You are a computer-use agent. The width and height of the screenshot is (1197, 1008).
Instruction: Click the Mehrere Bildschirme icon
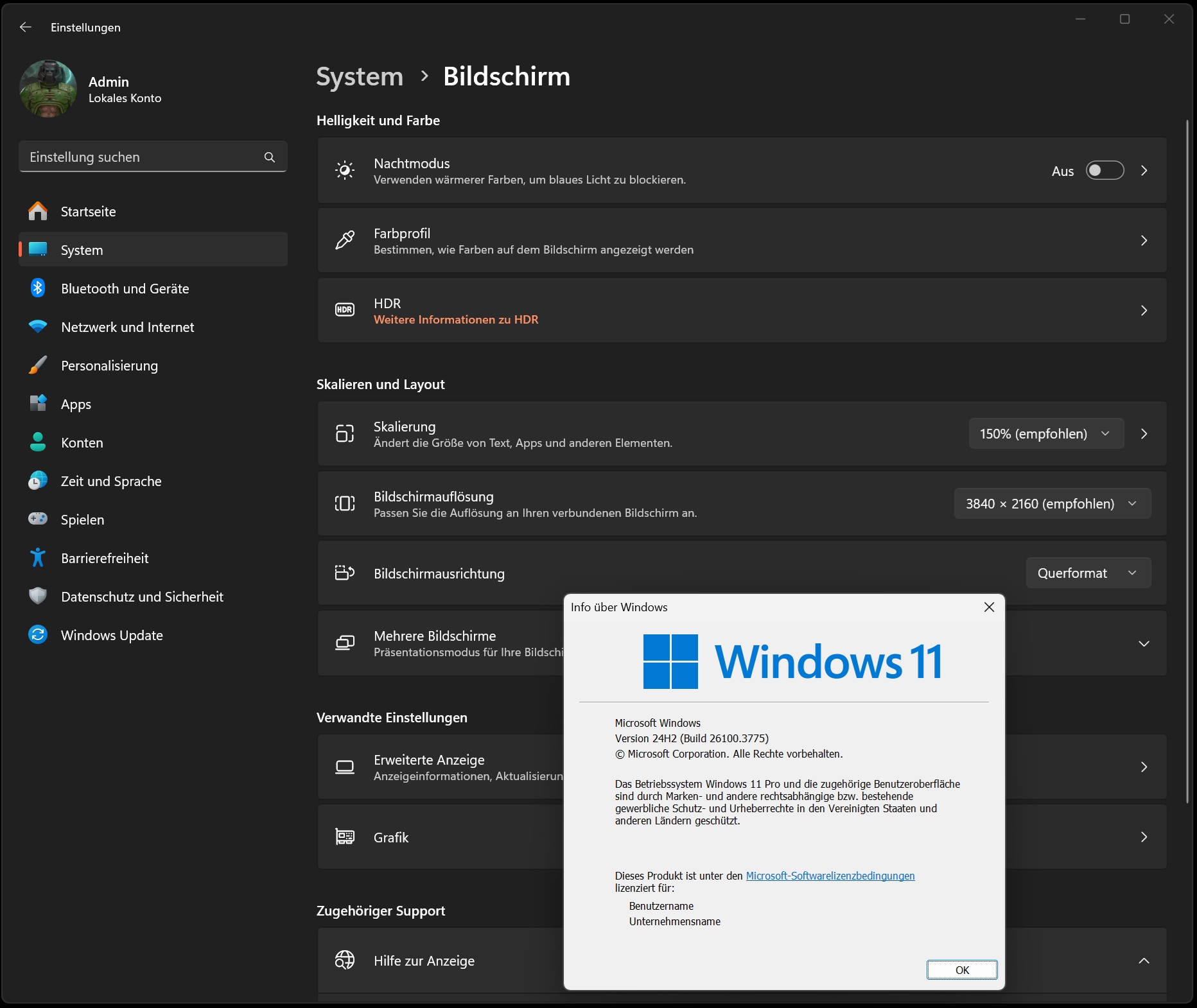coord(345,643)
